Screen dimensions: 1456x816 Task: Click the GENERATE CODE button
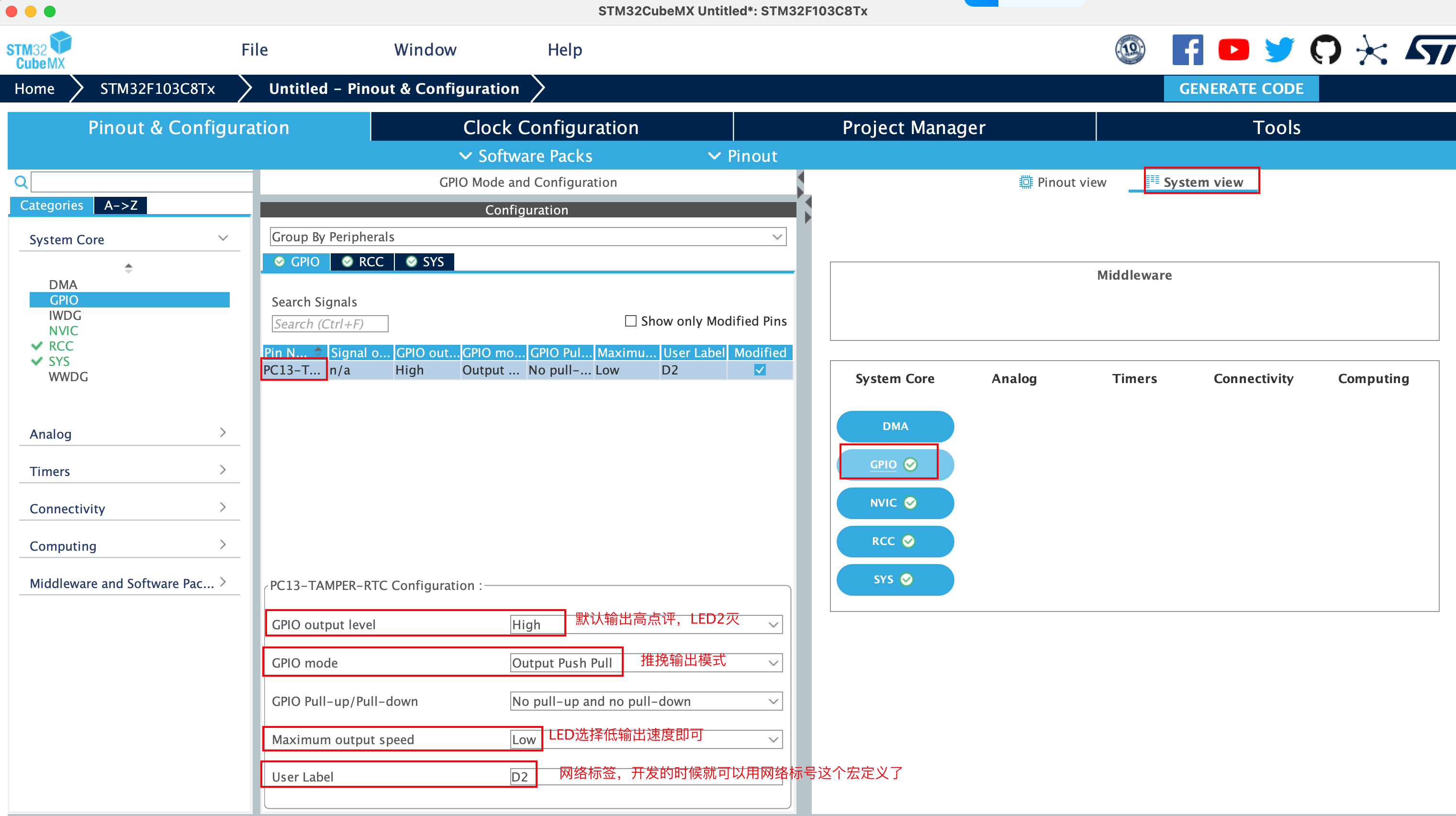1241,89
